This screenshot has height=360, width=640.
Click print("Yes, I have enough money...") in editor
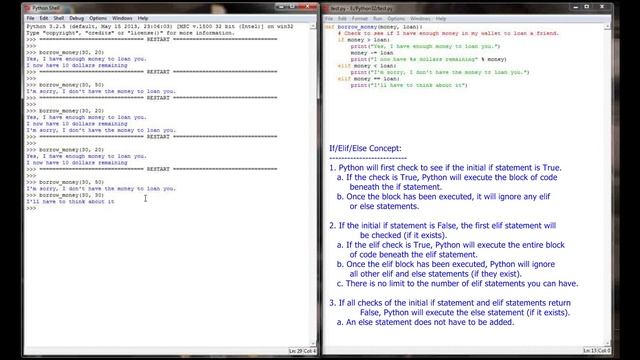click(425, 46)
